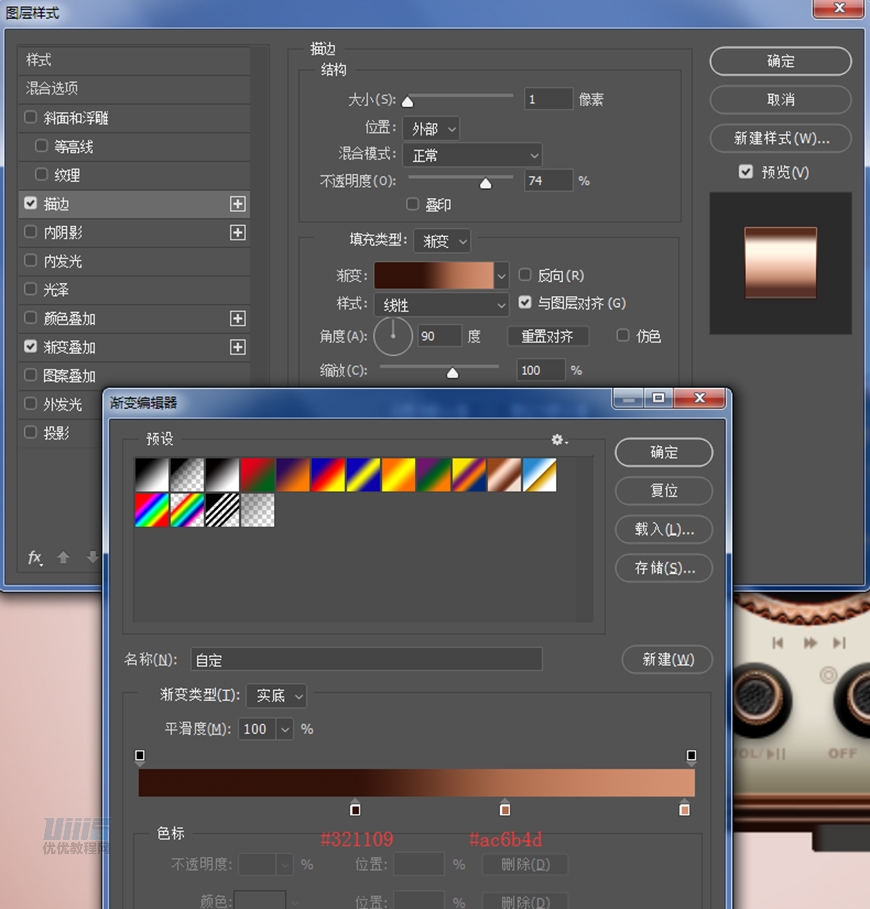Click the 名称 text field containing 自定
870x909 pixels.
tap(366, 660)
